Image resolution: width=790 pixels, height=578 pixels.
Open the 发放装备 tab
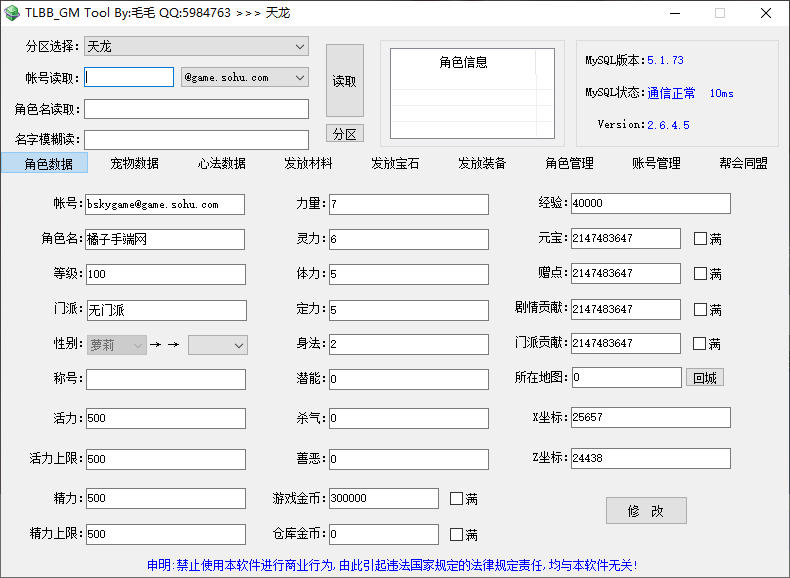coord(482,163)
